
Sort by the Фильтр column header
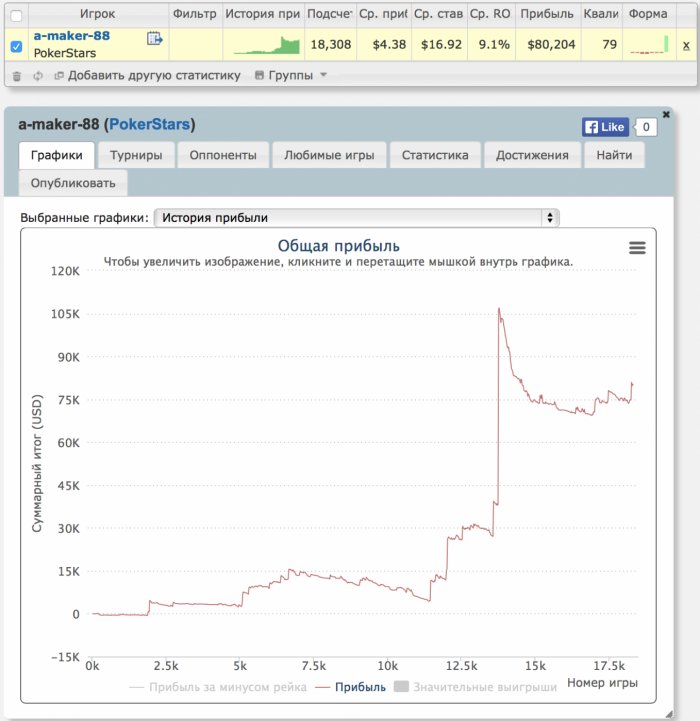click(195, 14)
